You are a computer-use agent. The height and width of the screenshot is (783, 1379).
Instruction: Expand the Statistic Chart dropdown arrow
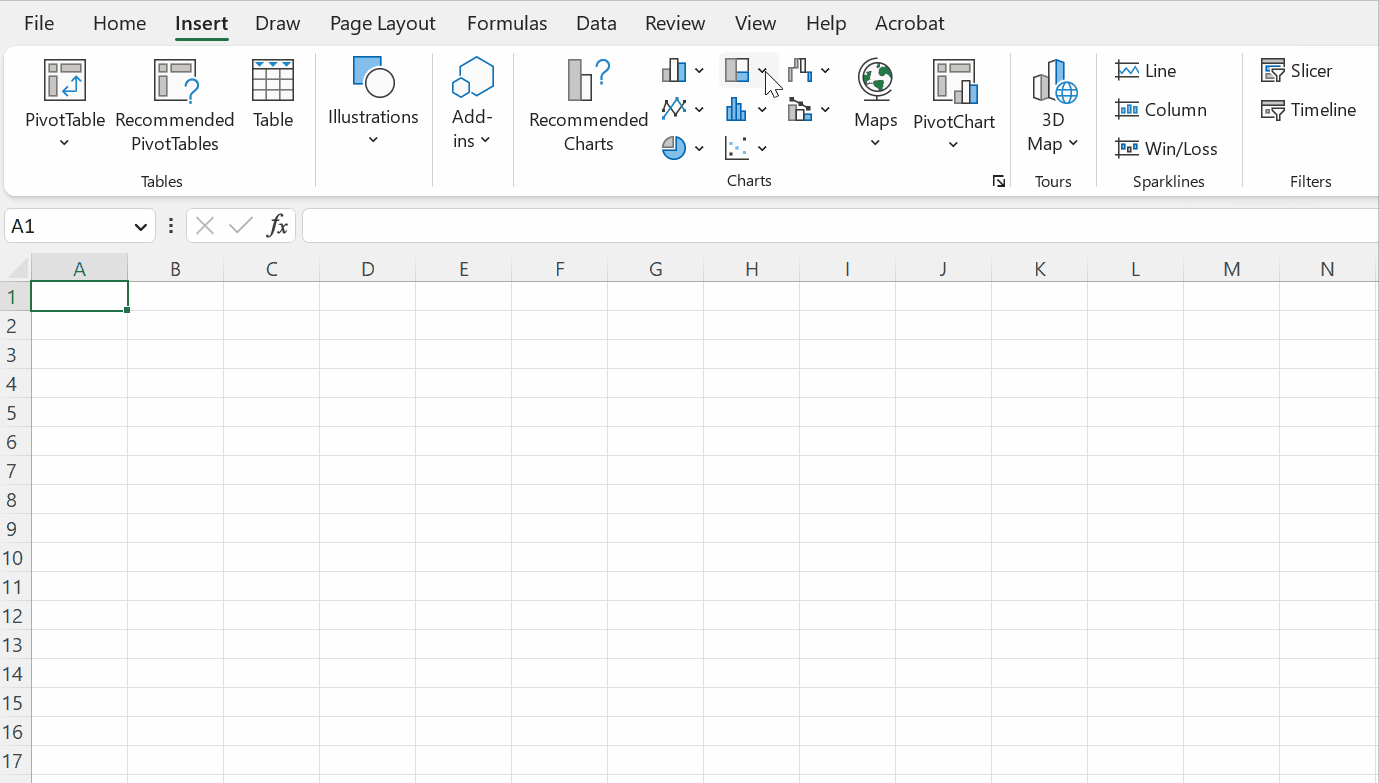(763, 109)
